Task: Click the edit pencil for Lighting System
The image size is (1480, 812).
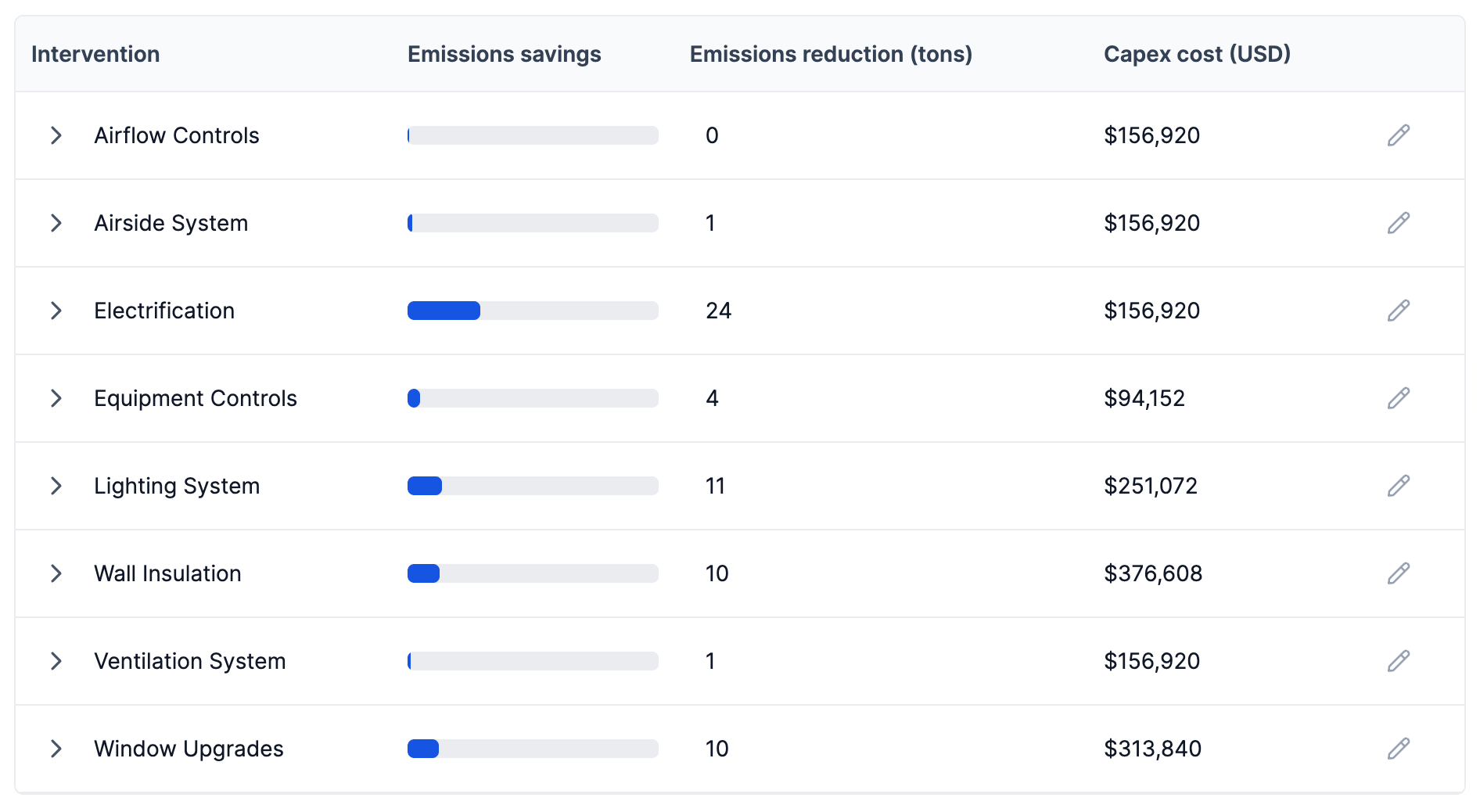Action: pos(1398,486)
